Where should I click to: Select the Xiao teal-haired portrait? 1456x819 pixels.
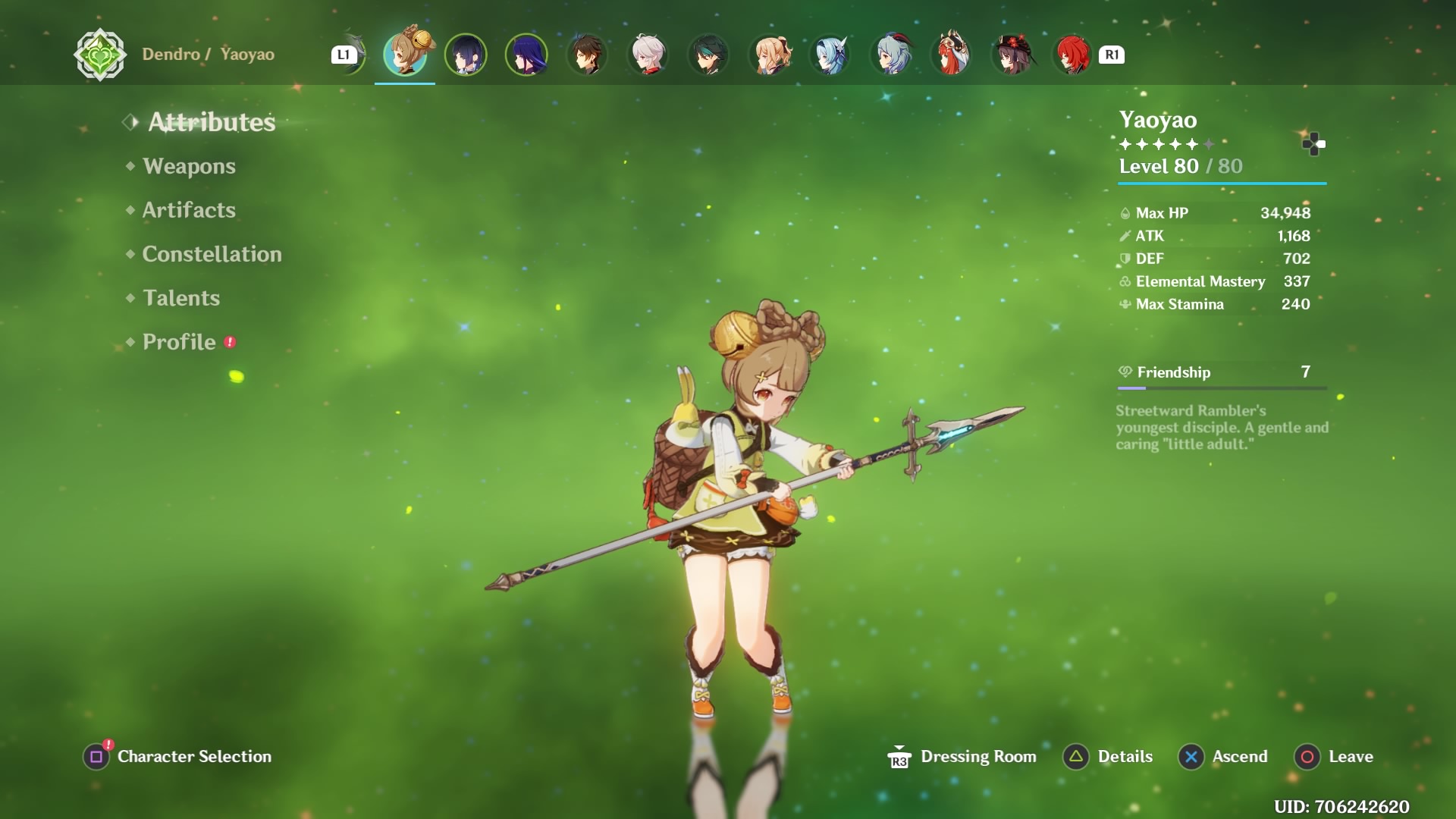708,55
